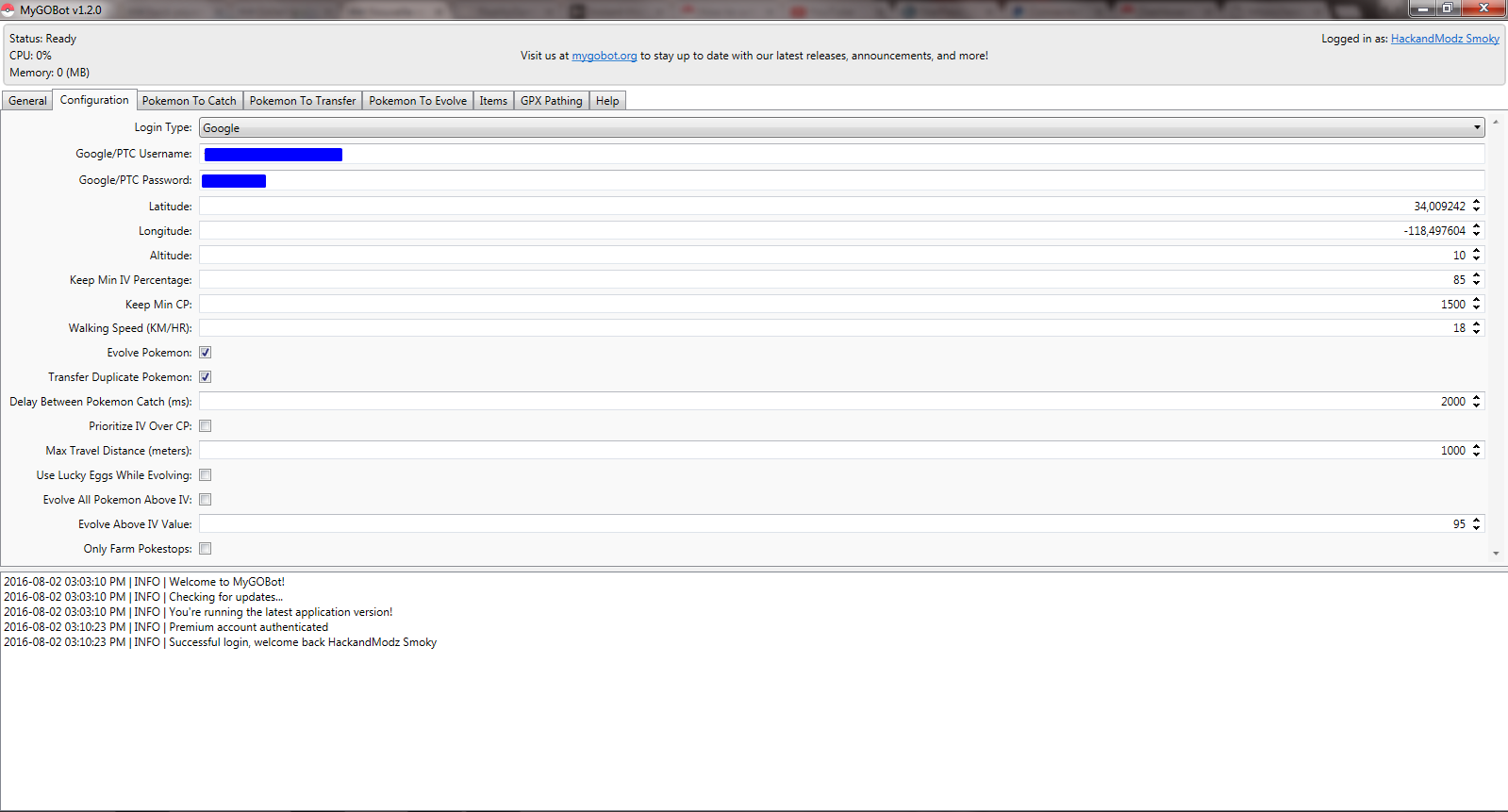The height and width of the screenshot is (812, 1508).
Task: Decrease the Latitude value with down arrow
Action: pyautogui.click(x=1477, y=210)
